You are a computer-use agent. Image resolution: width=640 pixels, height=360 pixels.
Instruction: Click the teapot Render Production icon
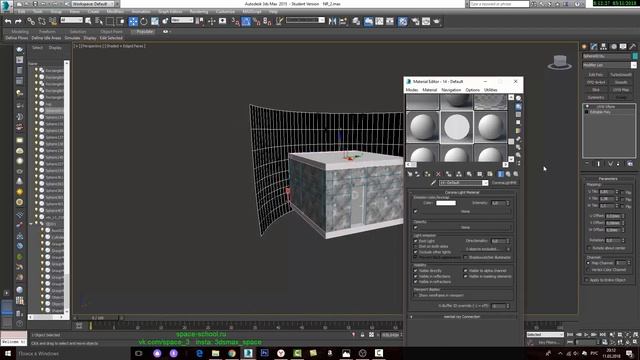pyautogui.click(x=437, y=21)
